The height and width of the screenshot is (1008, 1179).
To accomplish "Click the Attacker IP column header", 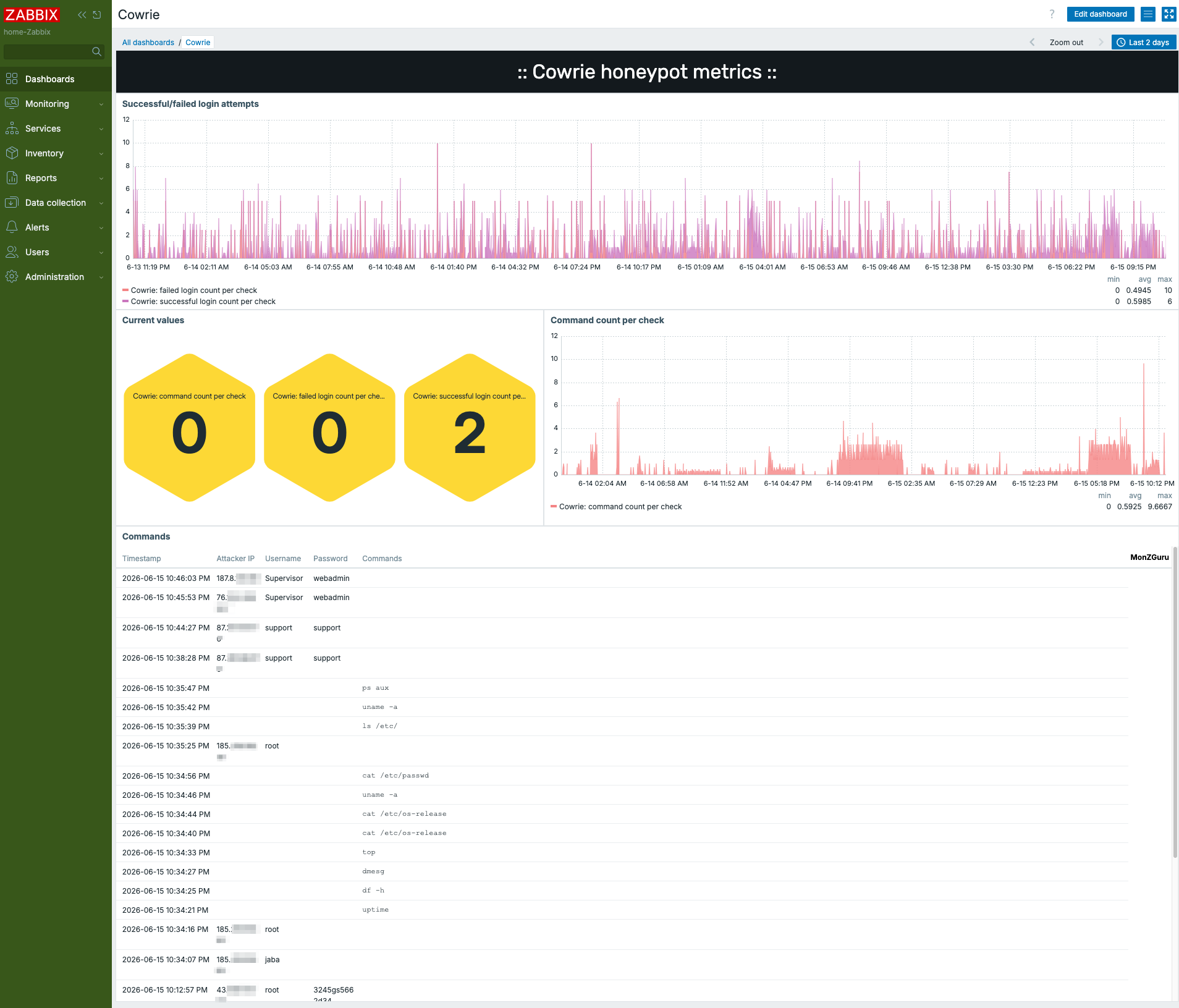I will pyautogui.click(x=235, y=559).
